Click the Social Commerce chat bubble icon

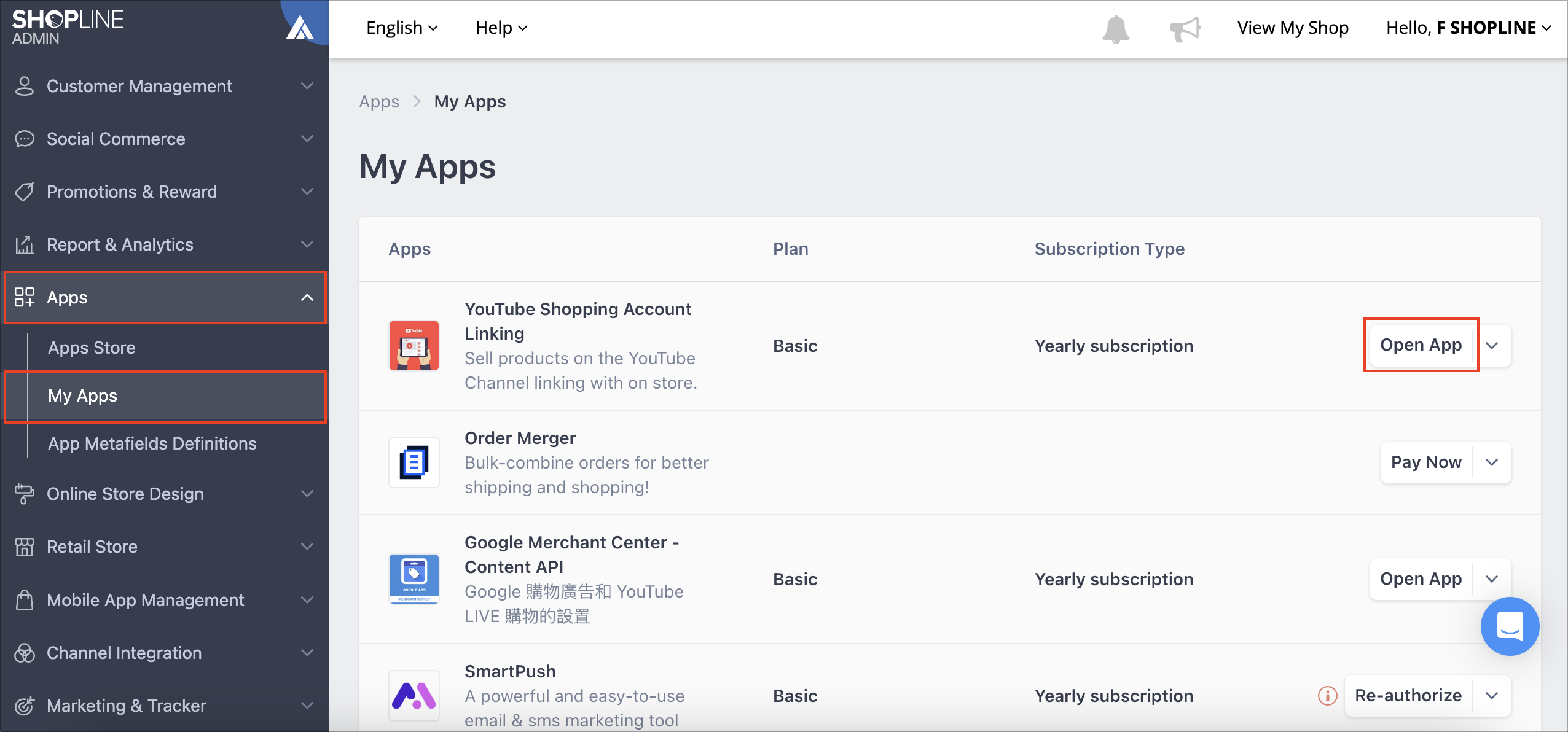[25, 139]
